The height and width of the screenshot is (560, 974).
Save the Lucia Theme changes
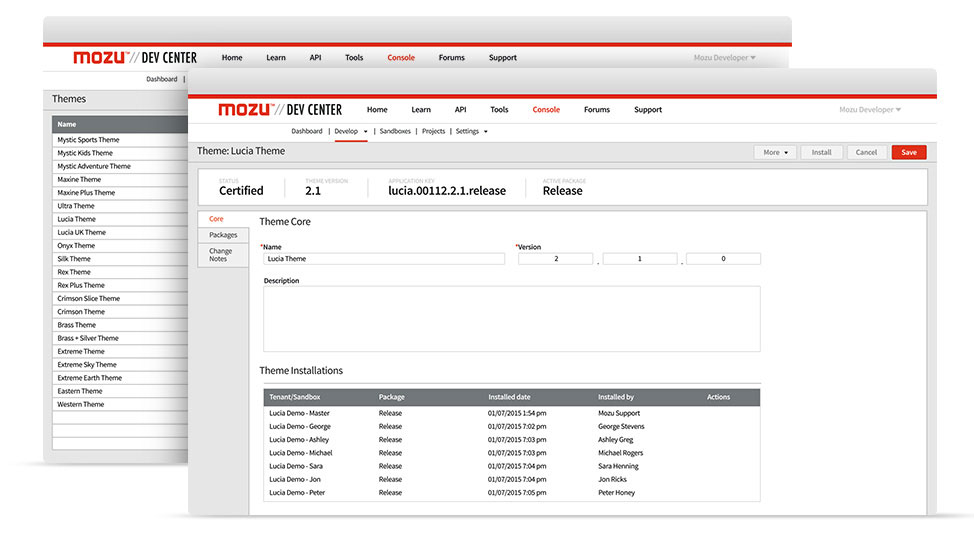909,152
